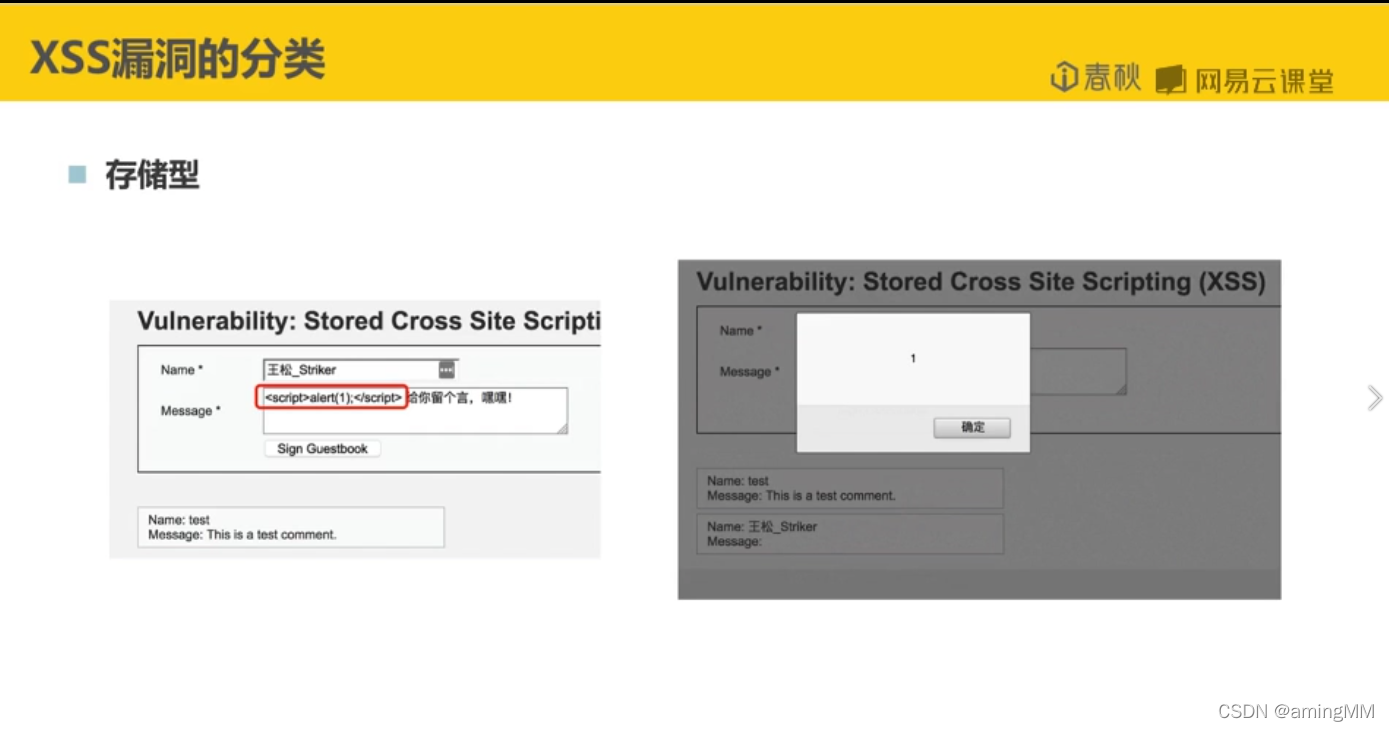This screenshot has height=731, width=1389.
Task: Click the Name field containing 王松_Striker
Action: point(361,370)
